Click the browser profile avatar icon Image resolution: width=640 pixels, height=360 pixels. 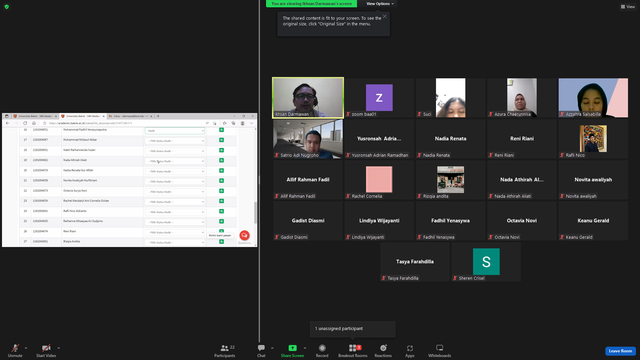click(242, 123)
